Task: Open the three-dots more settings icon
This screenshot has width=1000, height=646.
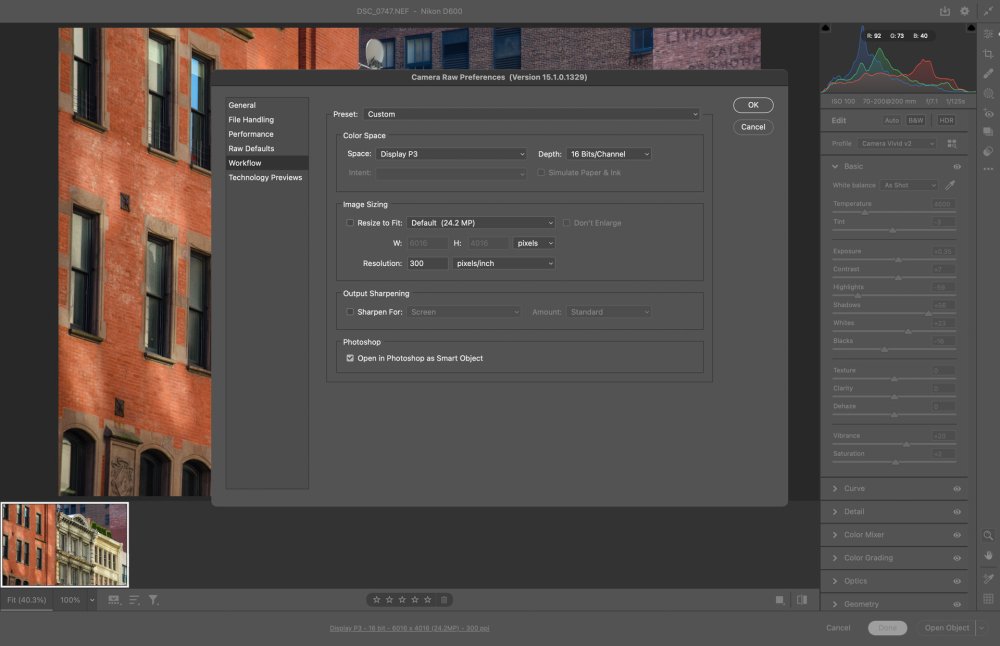Action: 988,169
